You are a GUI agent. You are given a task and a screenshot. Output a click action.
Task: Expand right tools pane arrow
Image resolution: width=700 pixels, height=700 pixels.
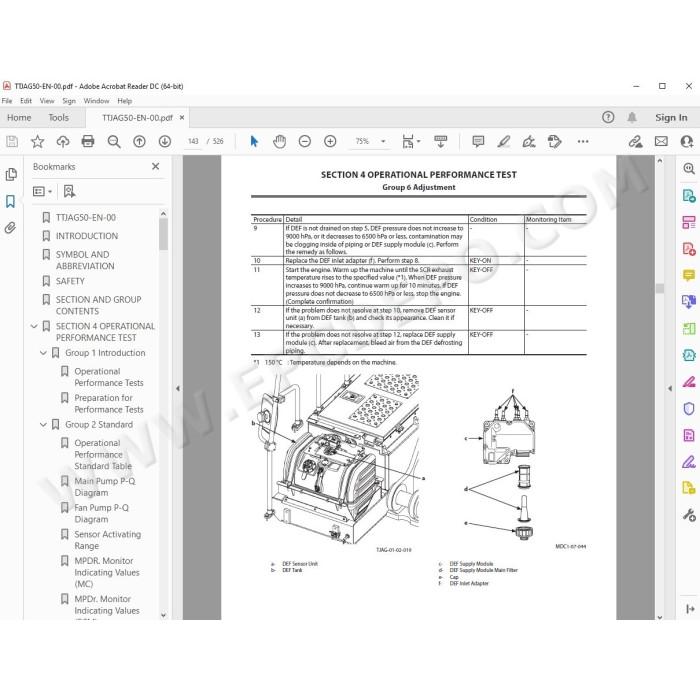670,388
